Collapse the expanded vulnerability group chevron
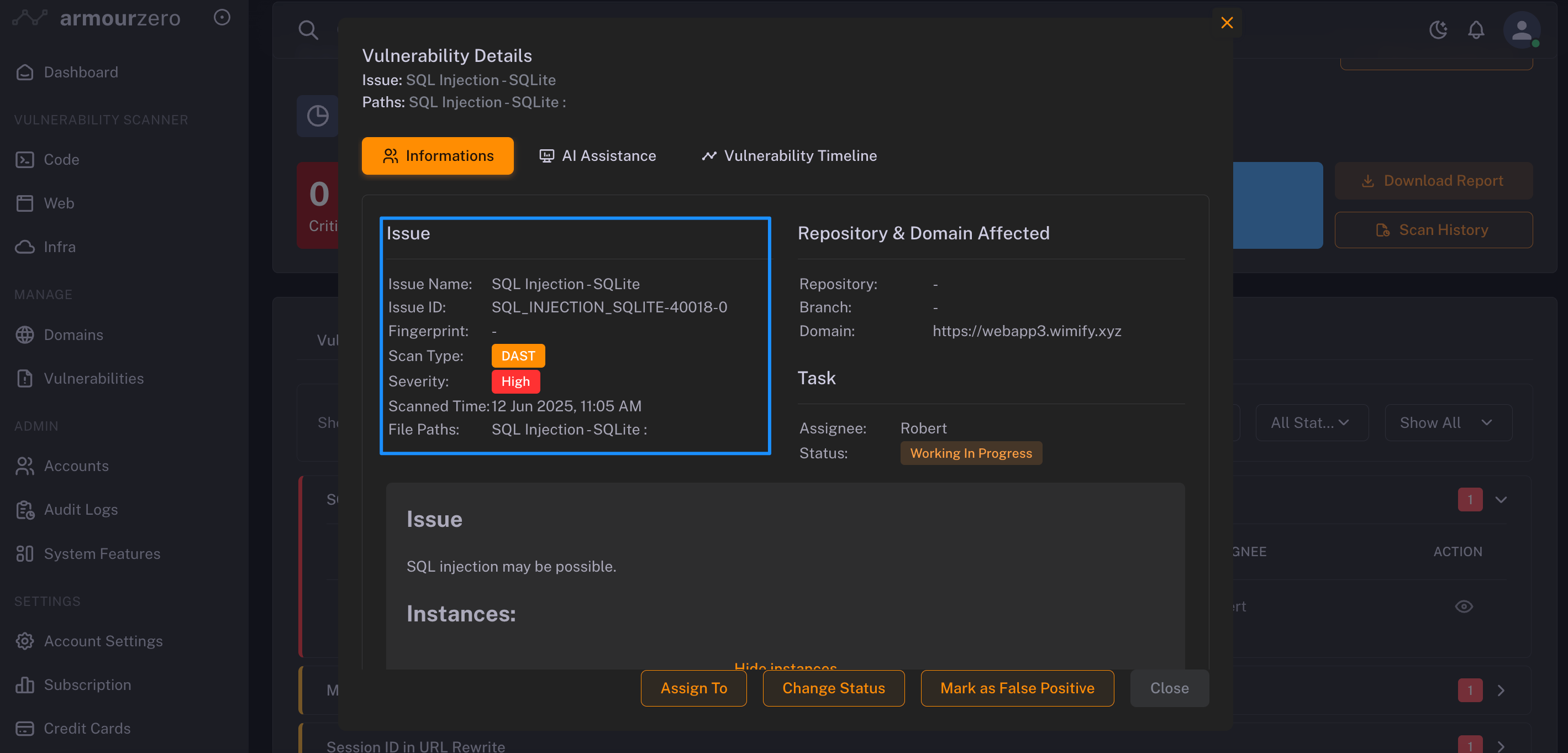The width and height of the screenshot is (1568, 753). pyautogui.click(x=1501, y=500)
